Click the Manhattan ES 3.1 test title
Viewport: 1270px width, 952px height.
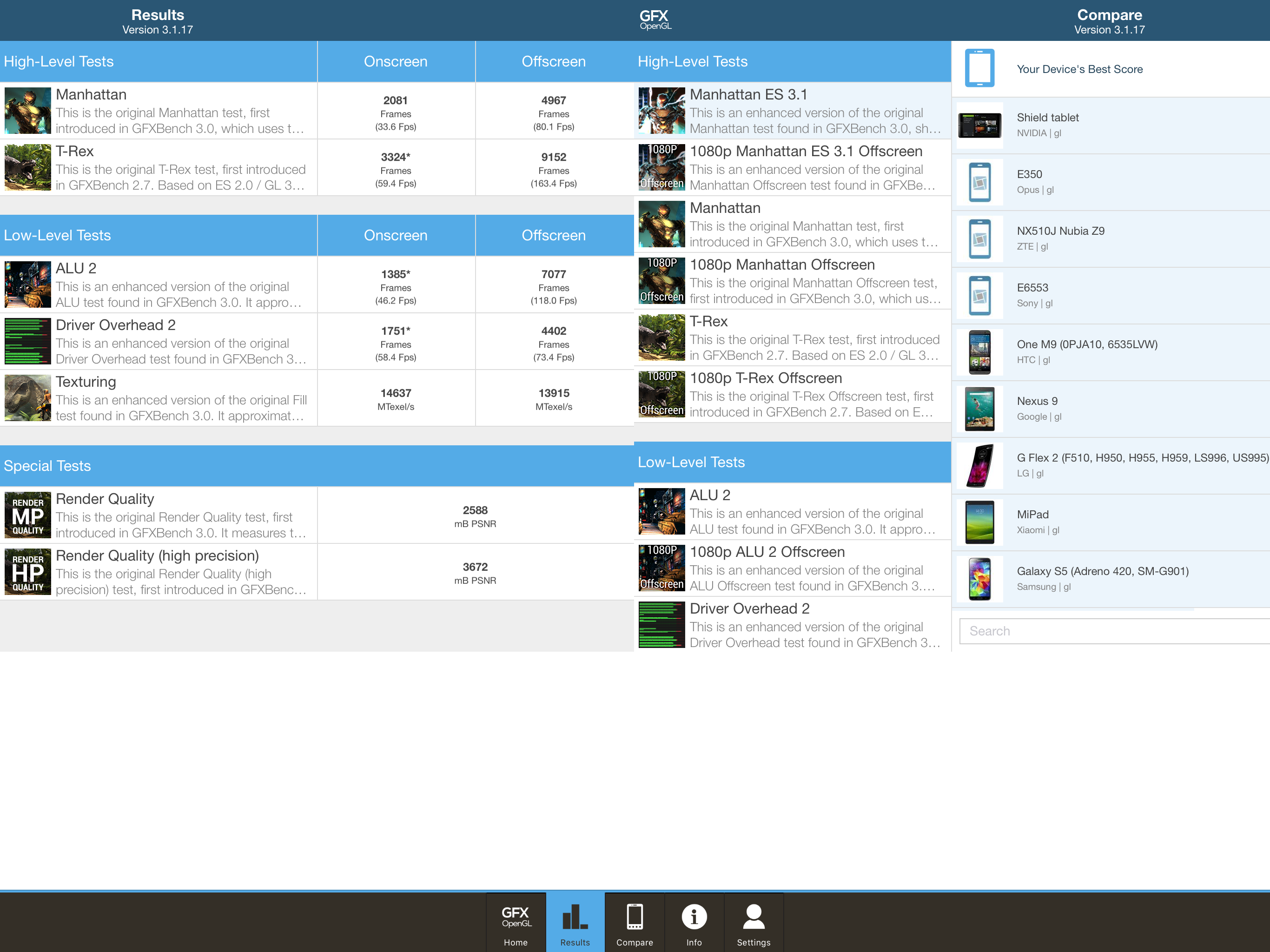pos(748,95)
